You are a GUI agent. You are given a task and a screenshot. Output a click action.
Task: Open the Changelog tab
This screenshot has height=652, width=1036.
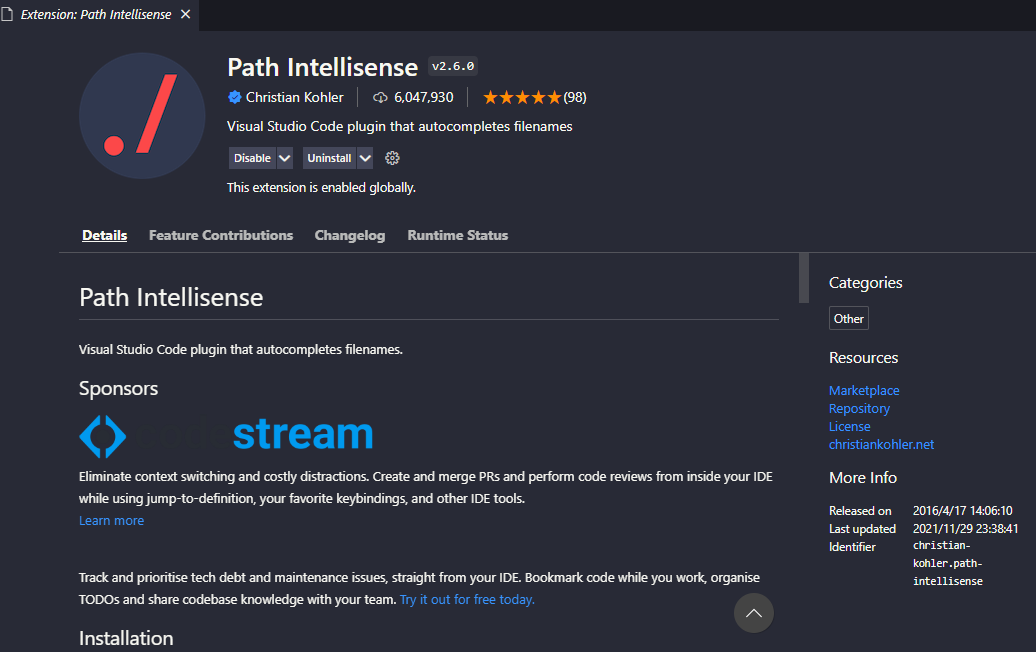(x=350, y=235)
